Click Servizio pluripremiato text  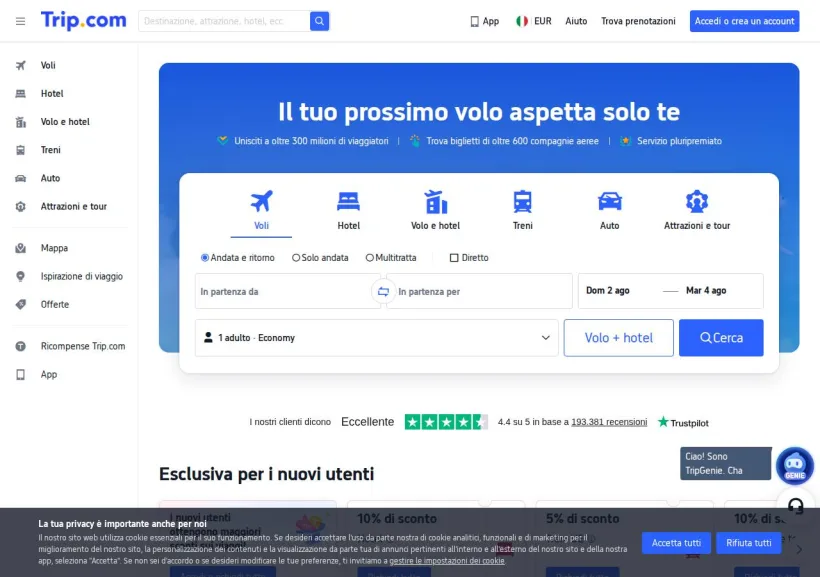pos(679,141)
